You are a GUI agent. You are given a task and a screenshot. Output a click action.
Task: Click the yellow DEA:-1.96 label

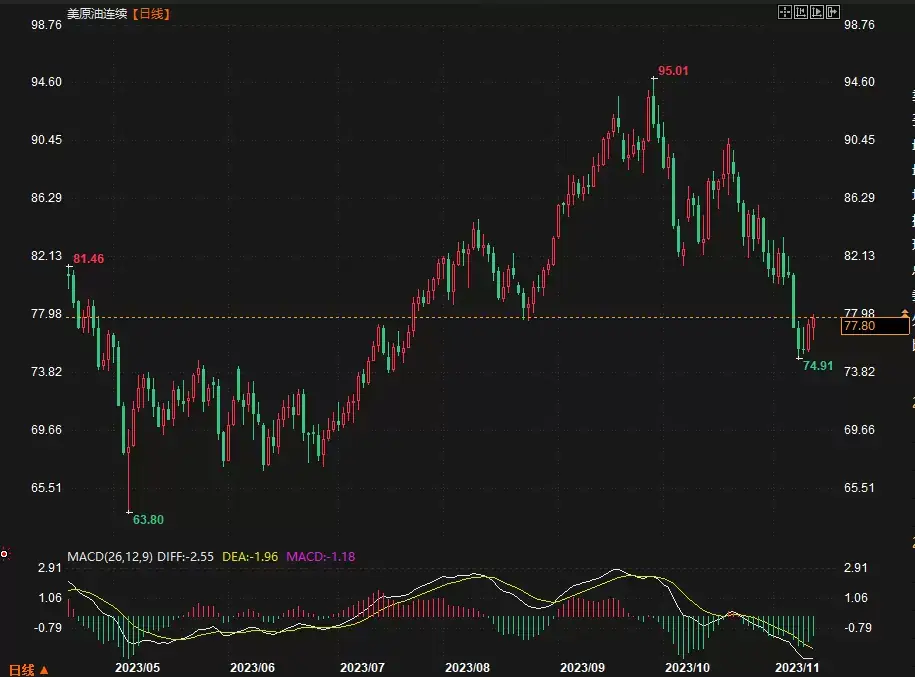click(x=250, y=555)
